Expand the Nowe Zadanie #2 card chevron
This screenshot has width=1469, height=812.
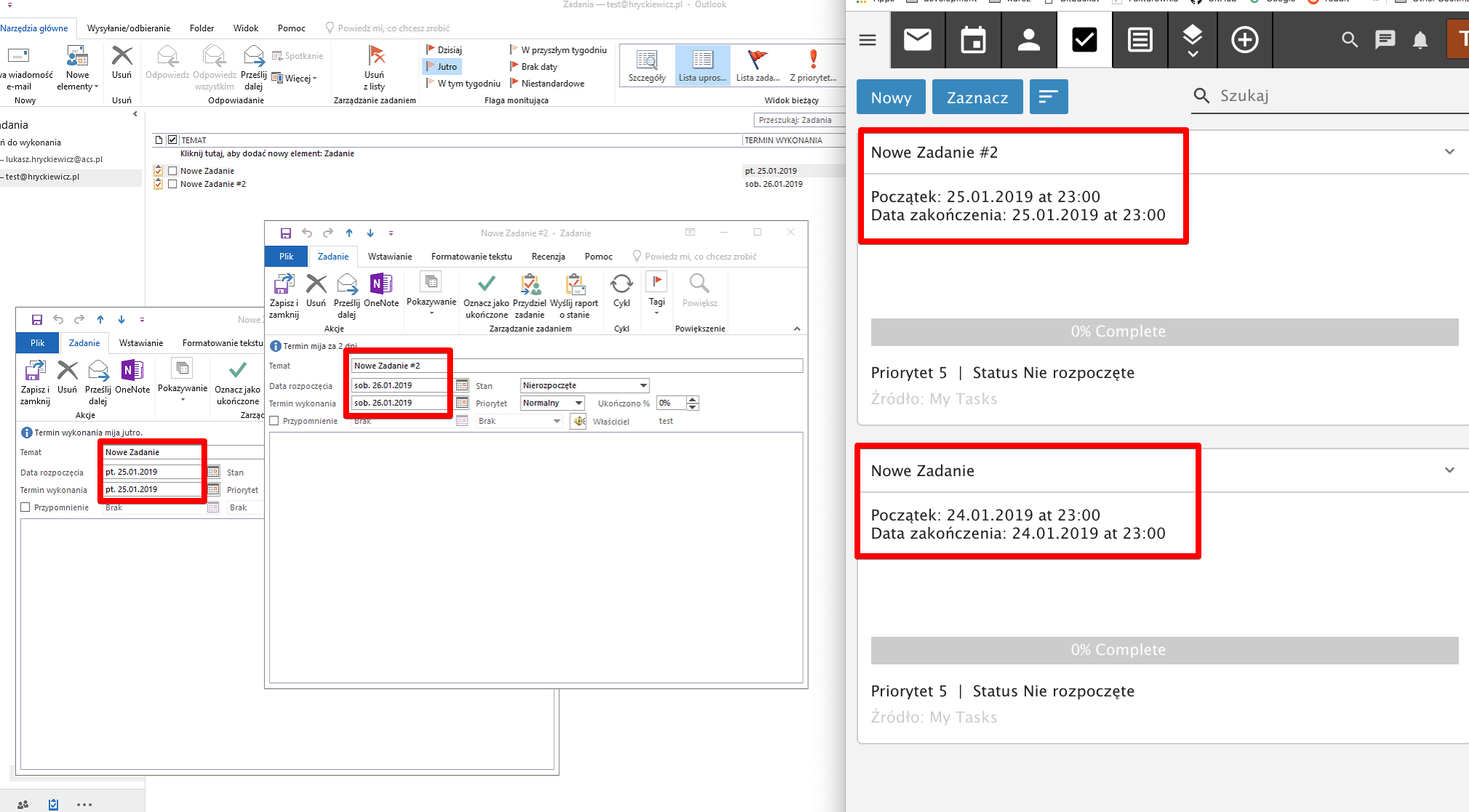coord(1449,152)
